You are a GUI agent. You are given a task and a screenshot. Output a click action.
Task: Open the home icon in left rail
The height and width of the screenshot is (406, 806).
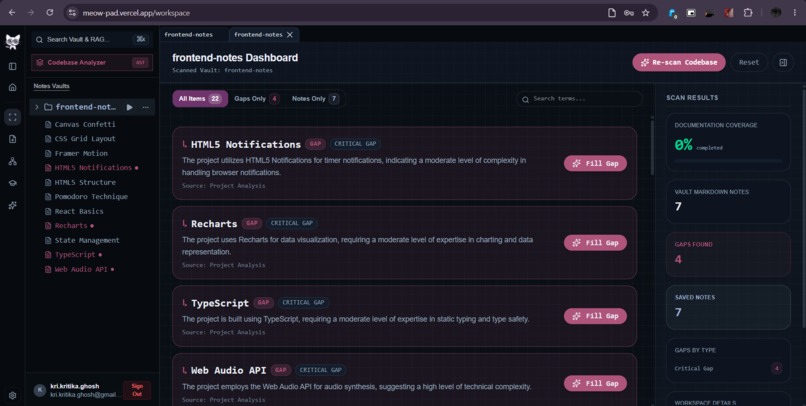(x=13, y=87)
